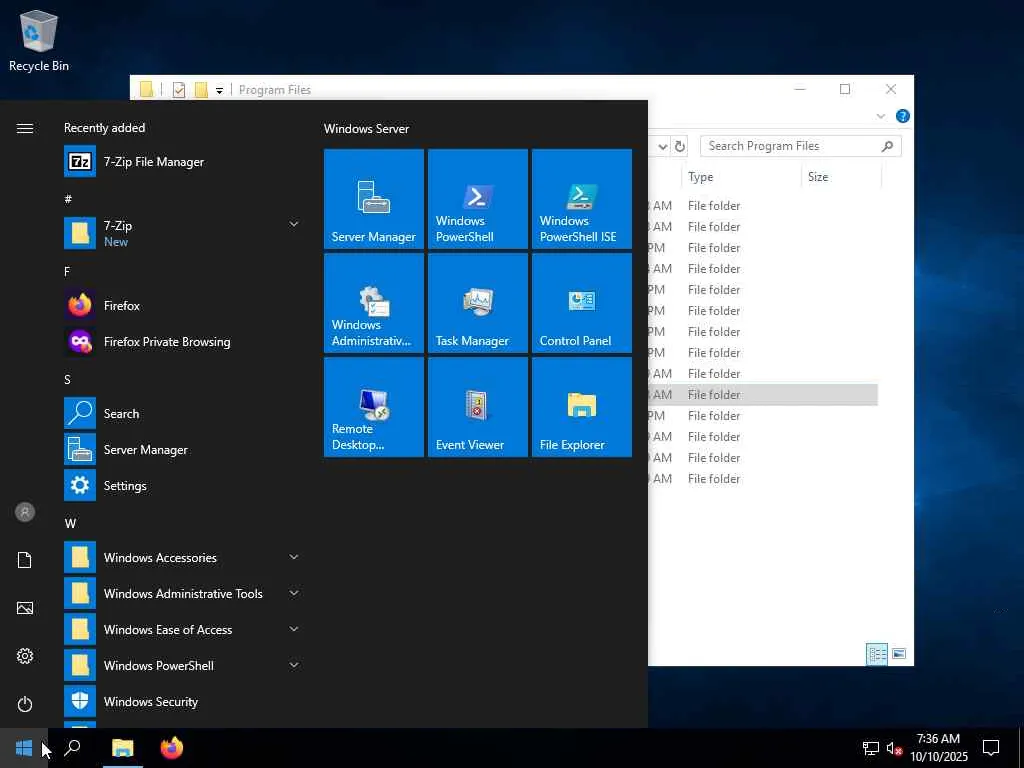Open the Windows Administrative Tools tile
The height and width of the screenshot is (768, 1024).
tap(374, 303)
